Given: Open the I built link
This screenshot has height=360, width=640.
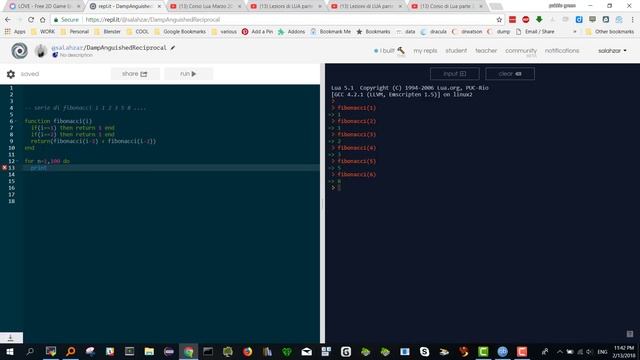Looking at the screenshot, I should 387,51.
